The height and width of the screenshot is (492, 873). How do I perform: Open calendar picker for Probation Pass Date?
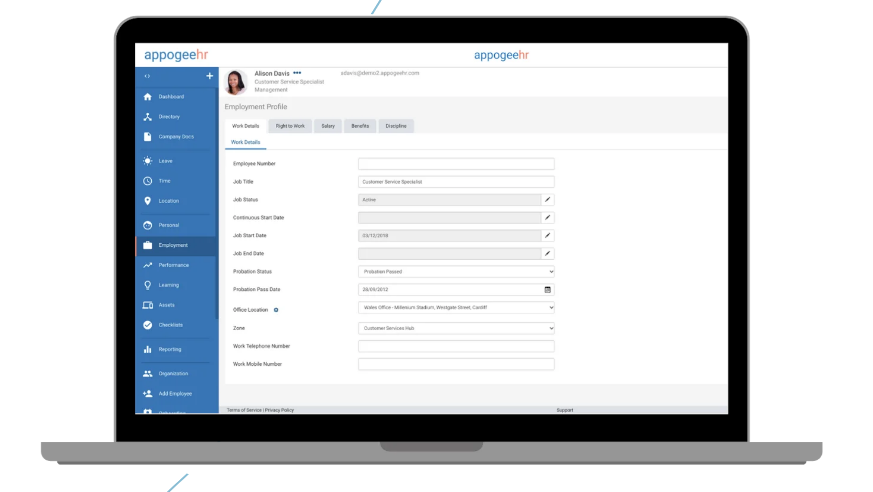[x=548, y=290]
